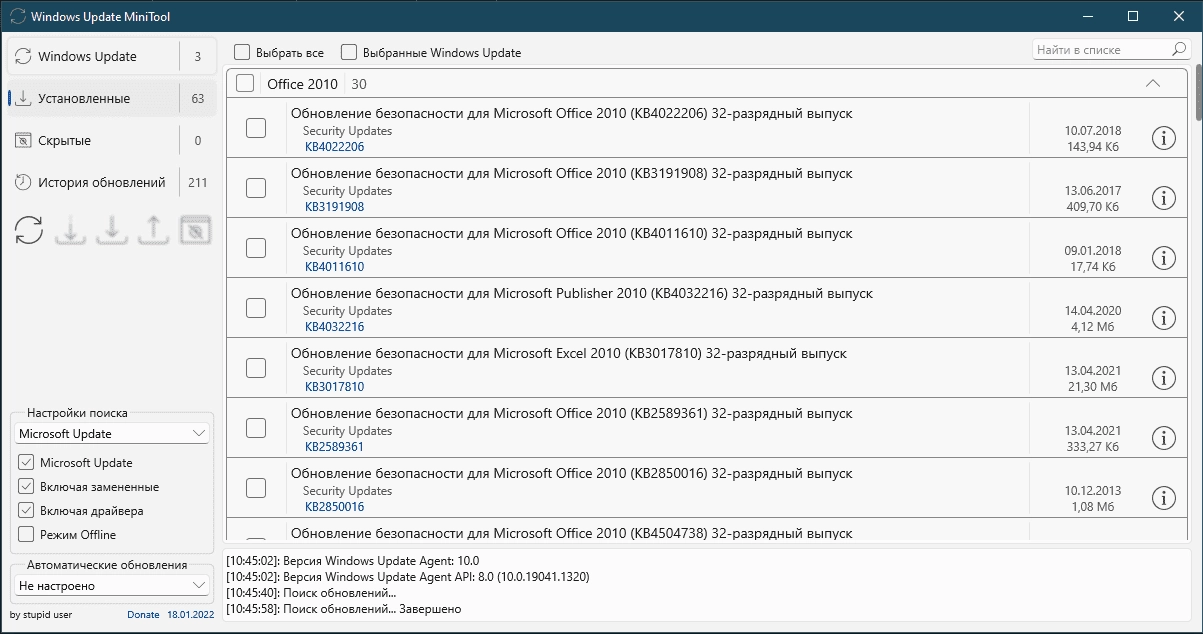The height and width of the screenshot is (634, 1203).
Task: Enable Режим Offline checkbox
Action: pos(26,535)
